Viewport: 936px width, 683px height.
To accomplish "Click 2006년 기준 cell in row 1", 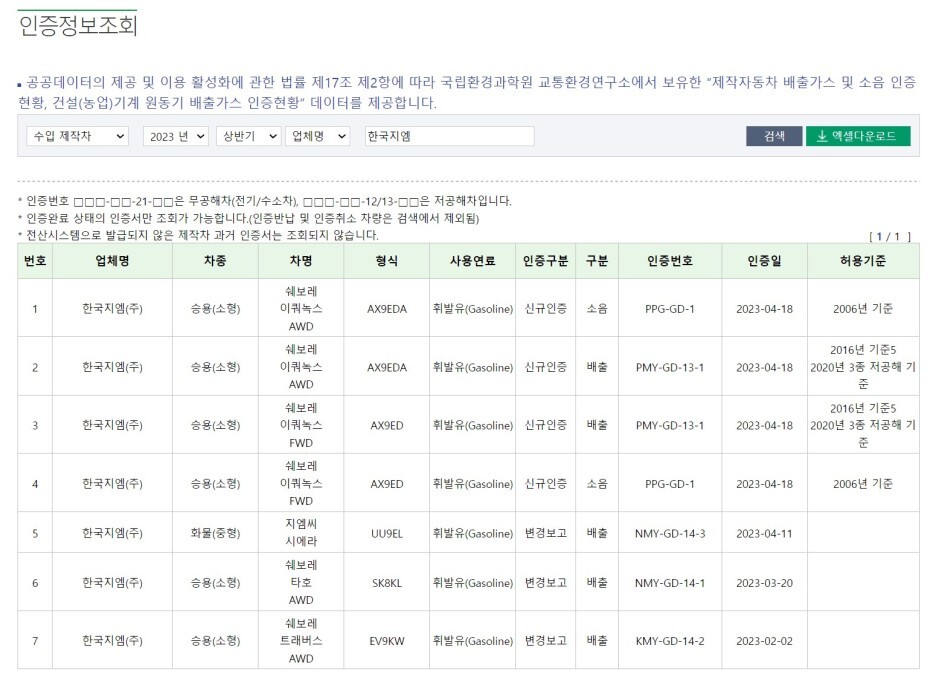I will pos(863,309).
